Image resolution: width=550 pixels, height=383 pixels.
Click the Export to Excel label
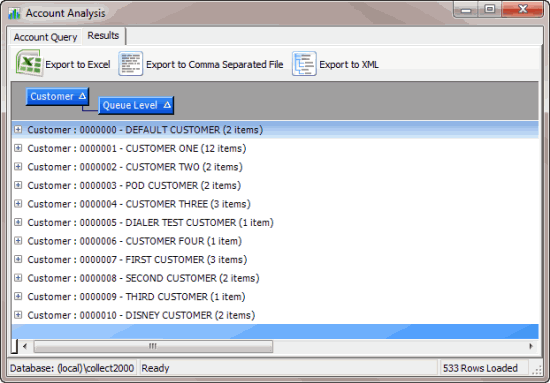click(78, 65)
